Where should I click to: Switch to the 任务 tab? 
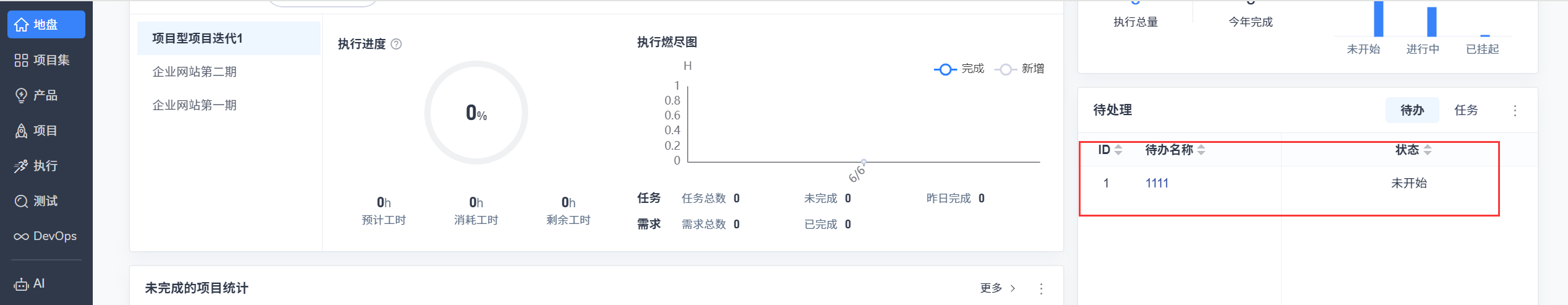[x=1466, y=110]
